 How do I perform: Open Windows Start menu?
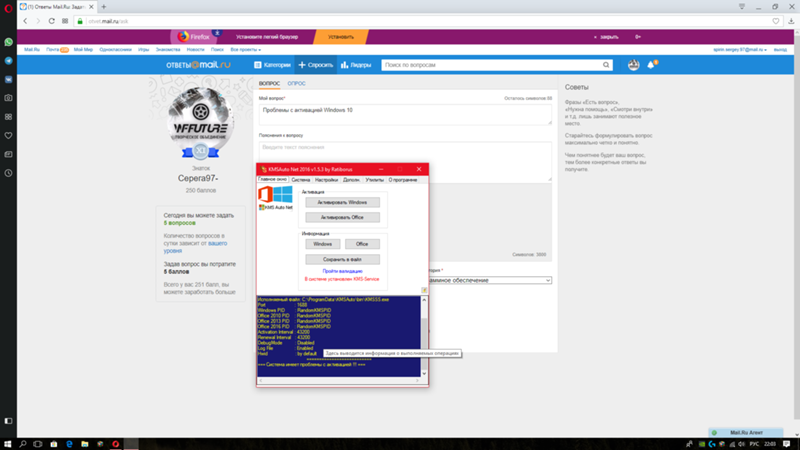click(x=7, y=444)
